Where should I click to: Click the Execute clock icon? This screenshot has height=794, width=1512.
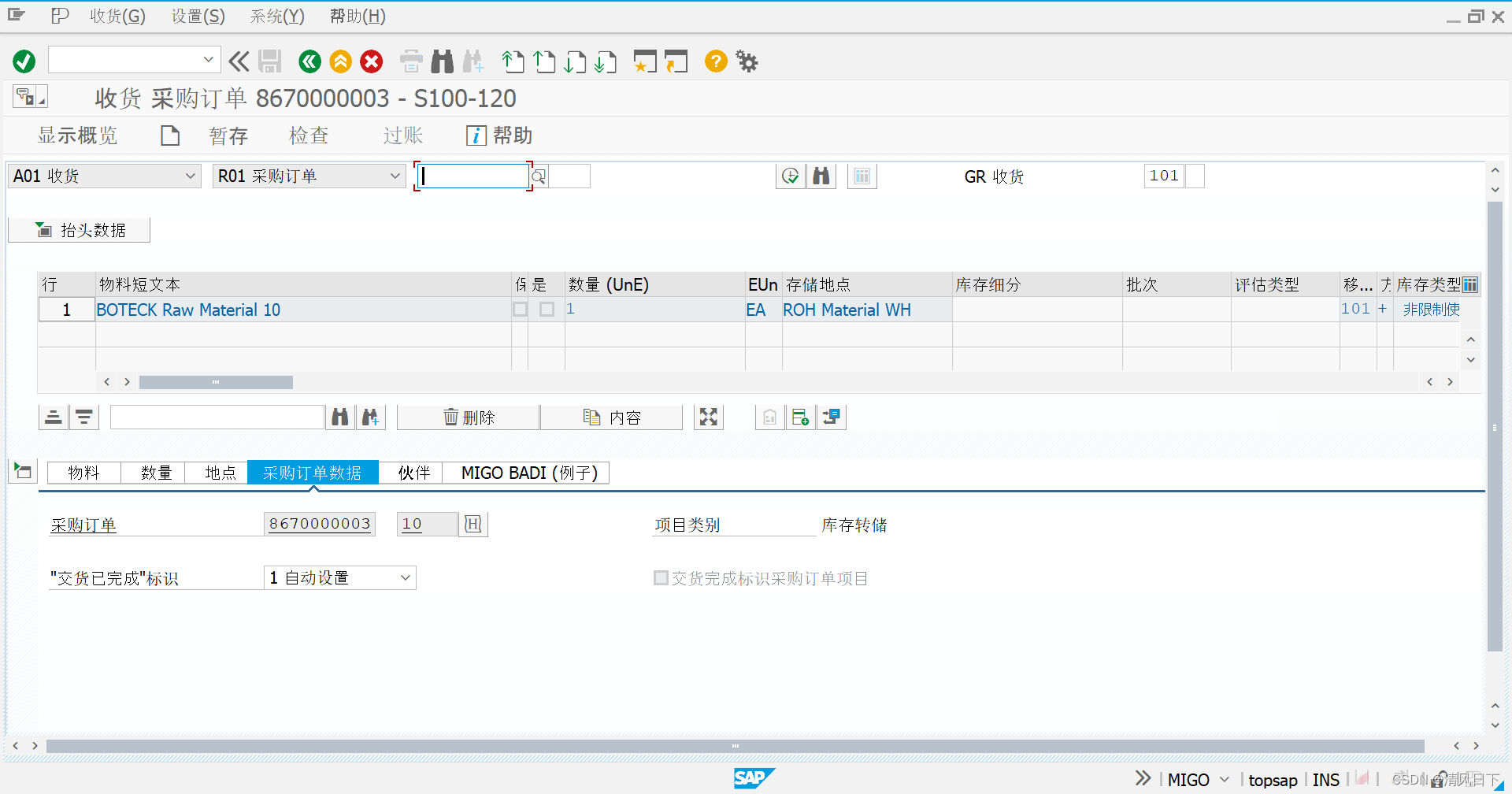pos(791,176)
